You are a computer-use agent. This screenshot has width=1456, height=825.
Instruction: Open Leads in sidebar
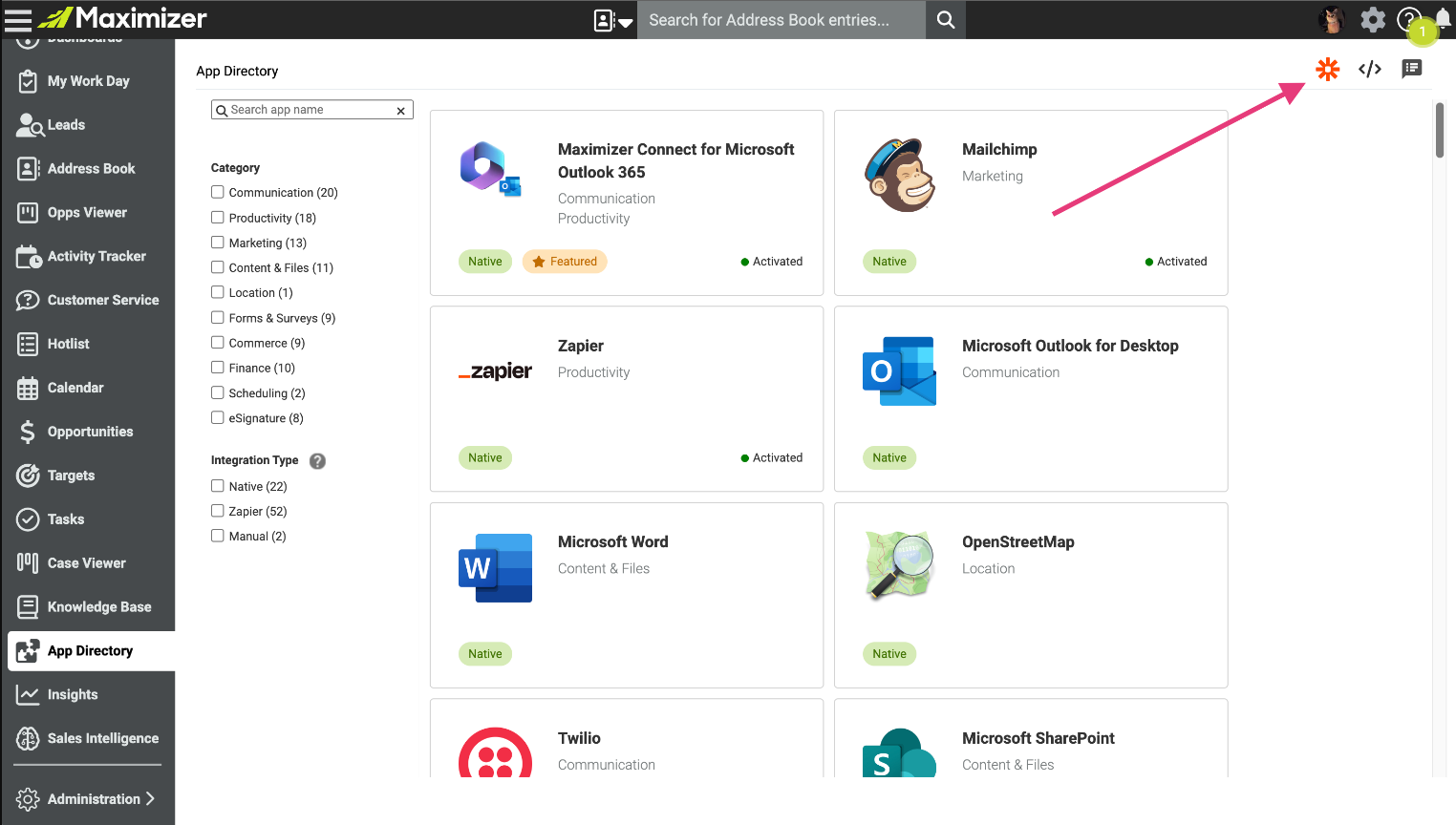pos(88,125)
